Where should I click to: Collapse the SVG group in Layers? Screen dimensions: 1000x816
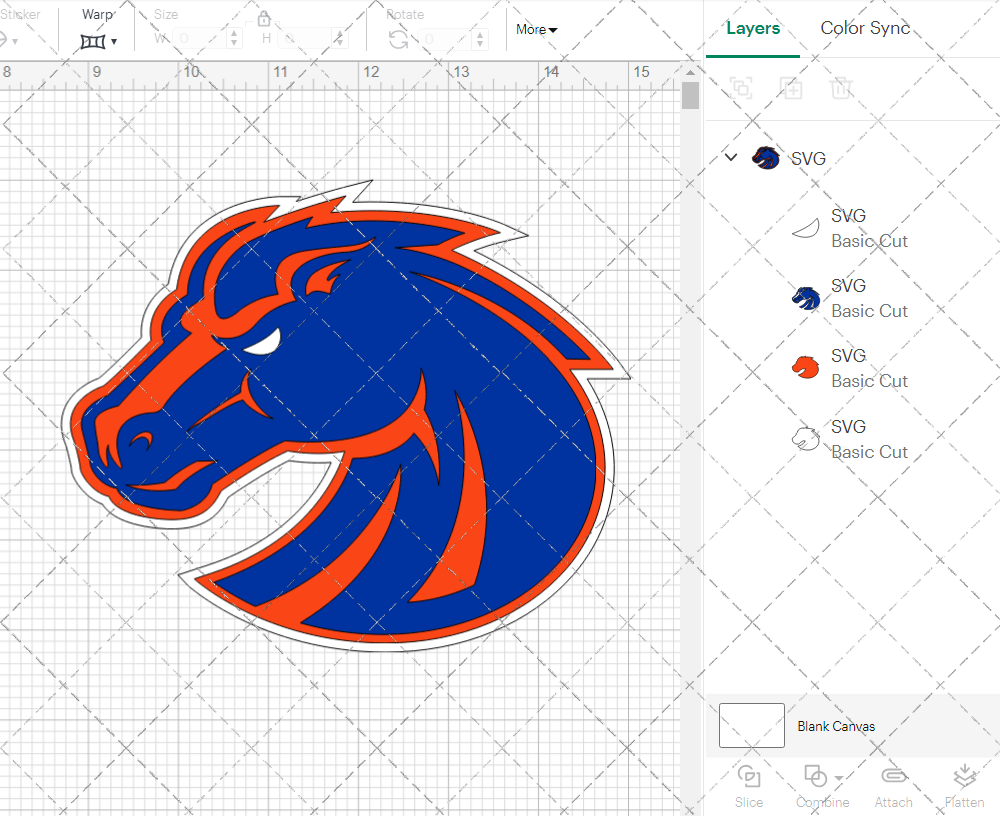[731, 157]
